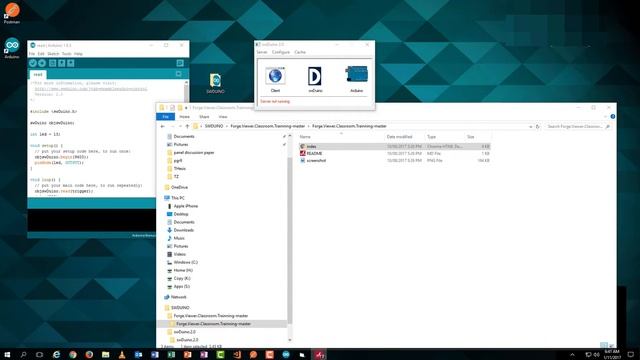Image resolution: width=640 pixels, height=360 pixels.
Task: Sort files by the Name column header
Action: [x=305, y=137]
